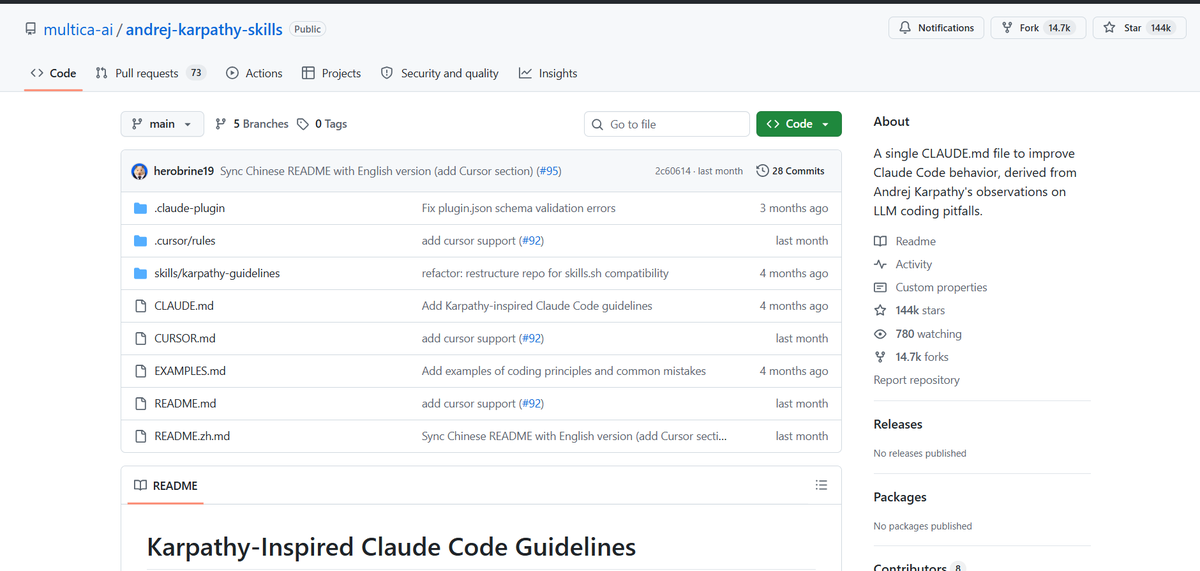Viewport: 1200px width, 571px height.
Task: View the 28 Commits history
Action: (x=791, y=171)
